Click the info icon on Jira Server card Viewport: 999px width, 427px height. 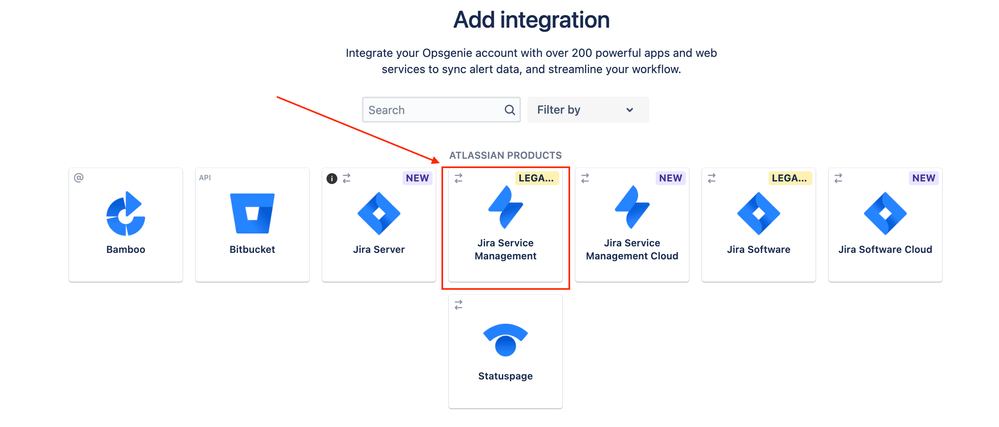click(331, 178)
